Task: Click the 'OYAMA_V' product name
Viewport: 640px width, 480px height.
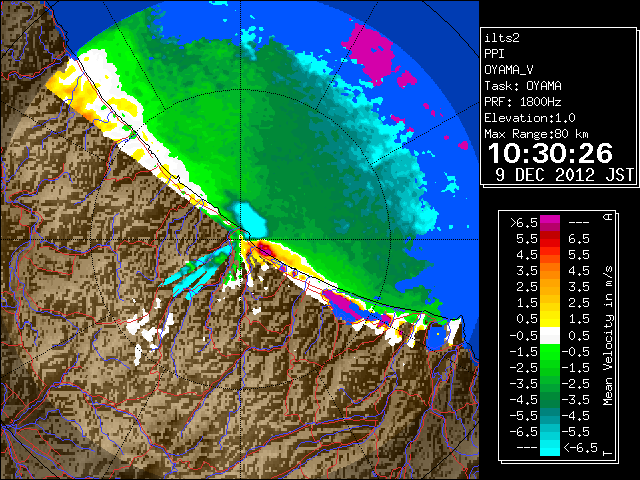Action: point(509,70)
